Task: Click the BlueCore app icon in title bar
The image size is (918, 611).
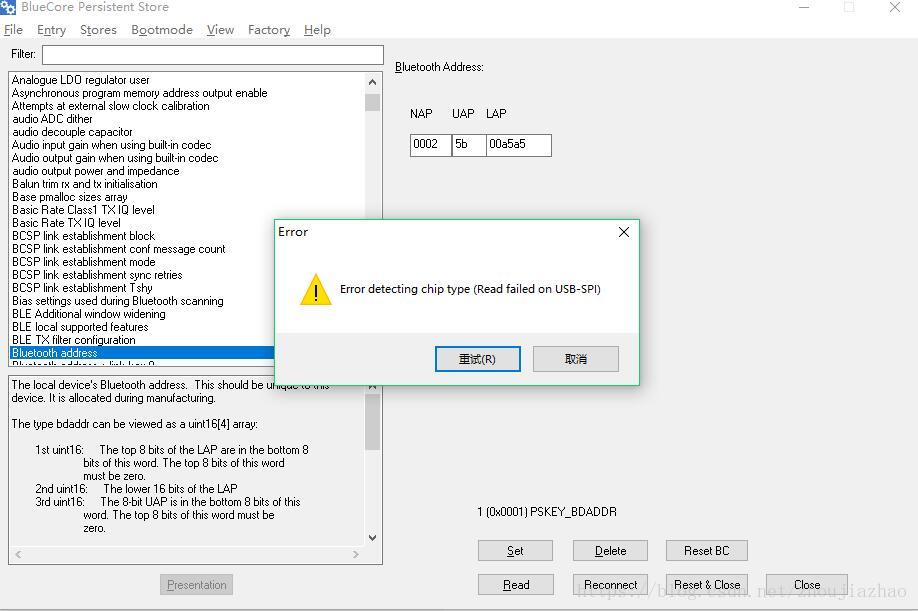Action: point(8,8)
